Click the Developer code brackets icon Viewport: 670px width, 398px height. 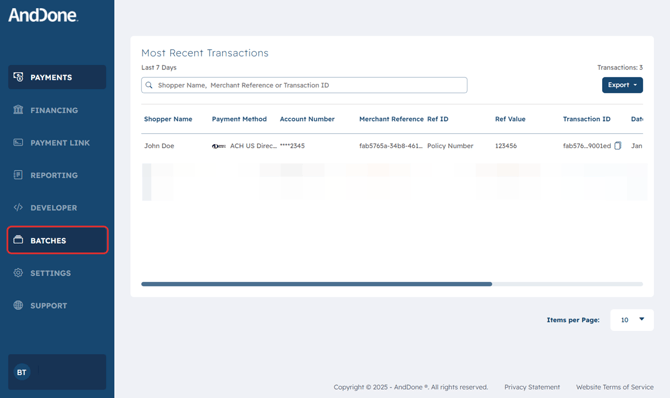coord(18,207)
